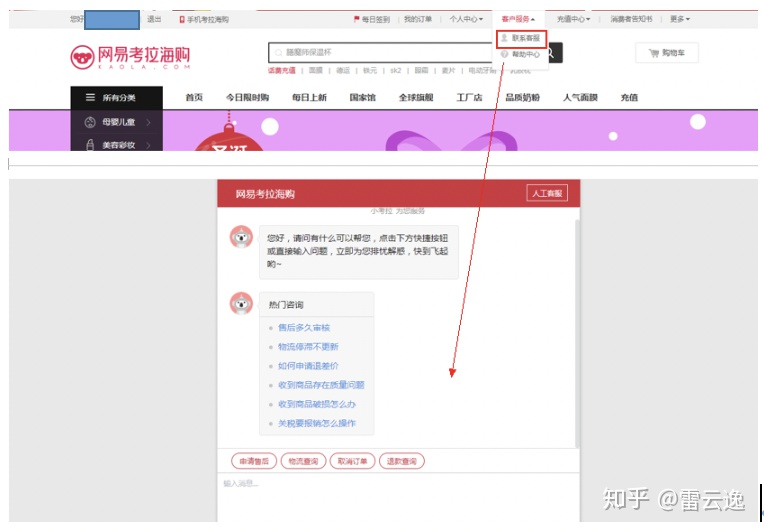
Task: Click the koala avatar beside the greeting message
Action: (241, 237)
